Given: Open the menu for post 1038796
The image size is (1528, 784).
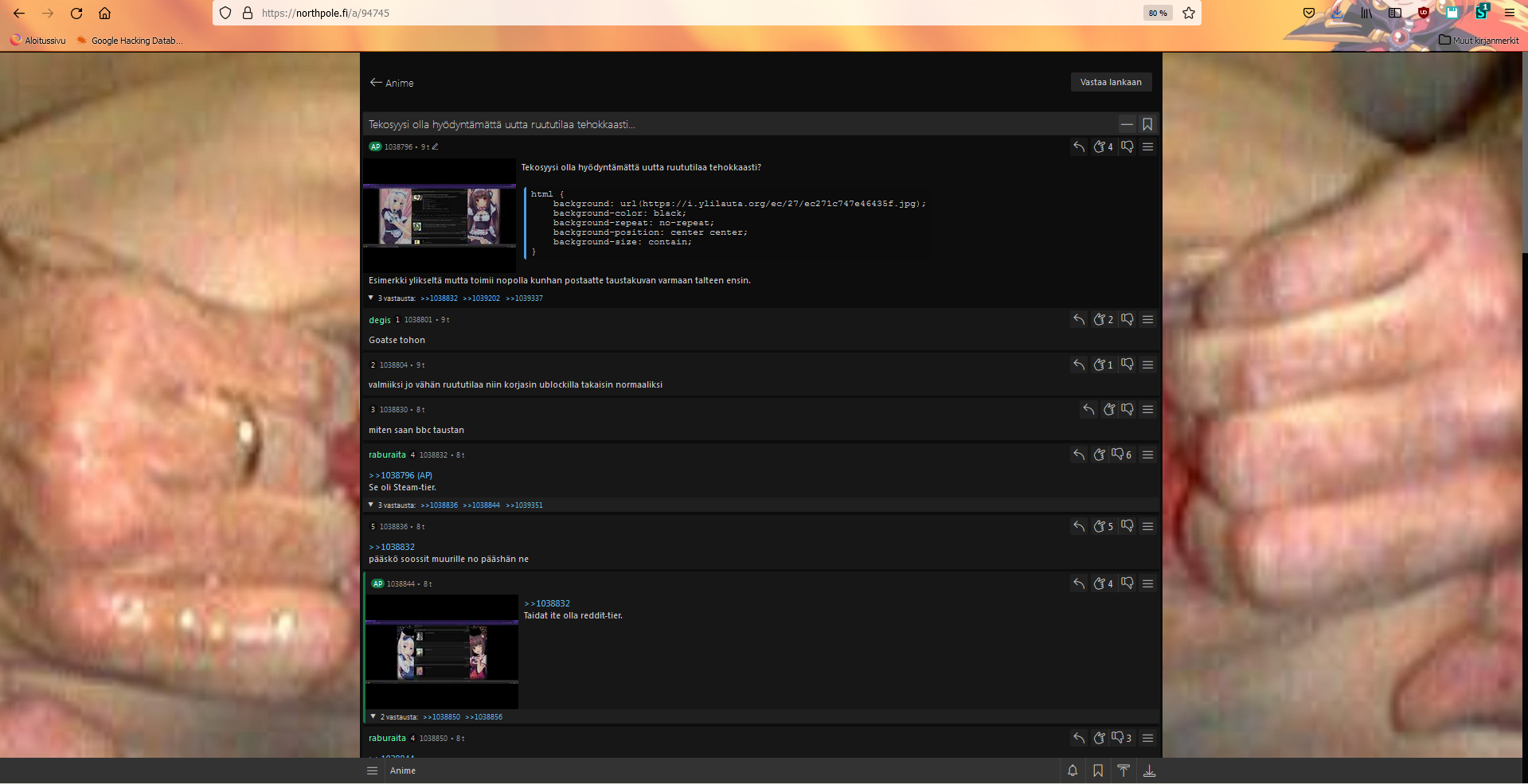Looking at the screenshot, I should pos(1147,146).
